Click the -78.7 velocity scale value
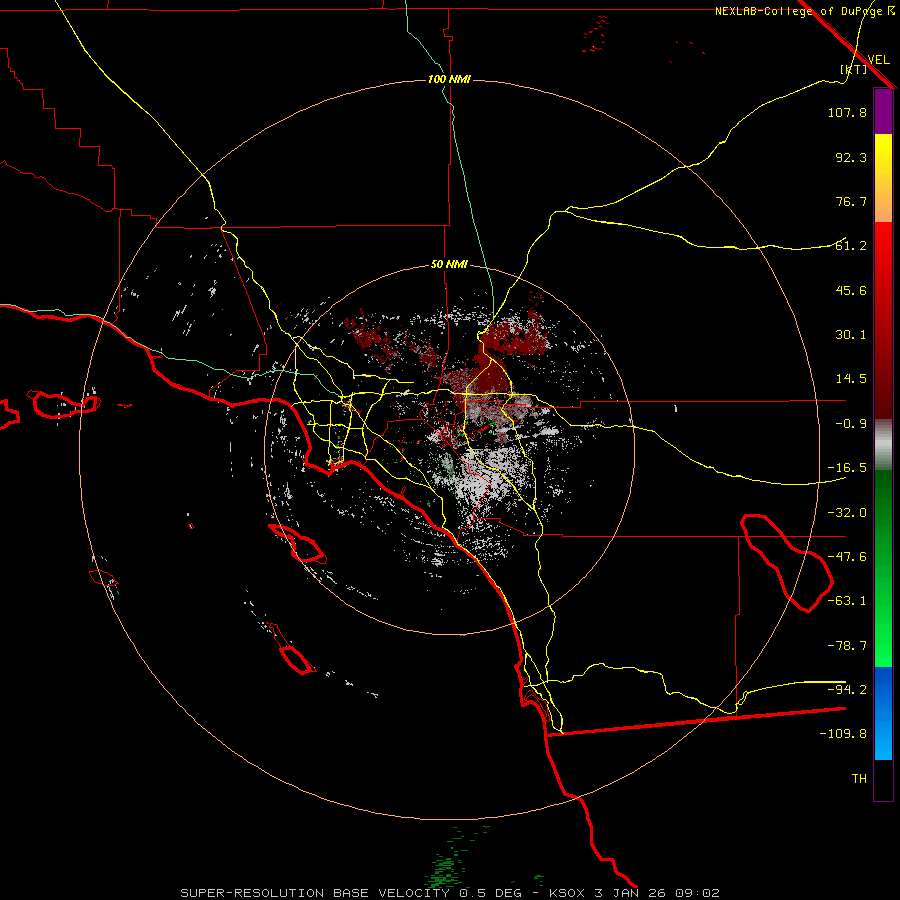Screen dimensions: 900x900 pyautogui.click(x=847, y=646)
